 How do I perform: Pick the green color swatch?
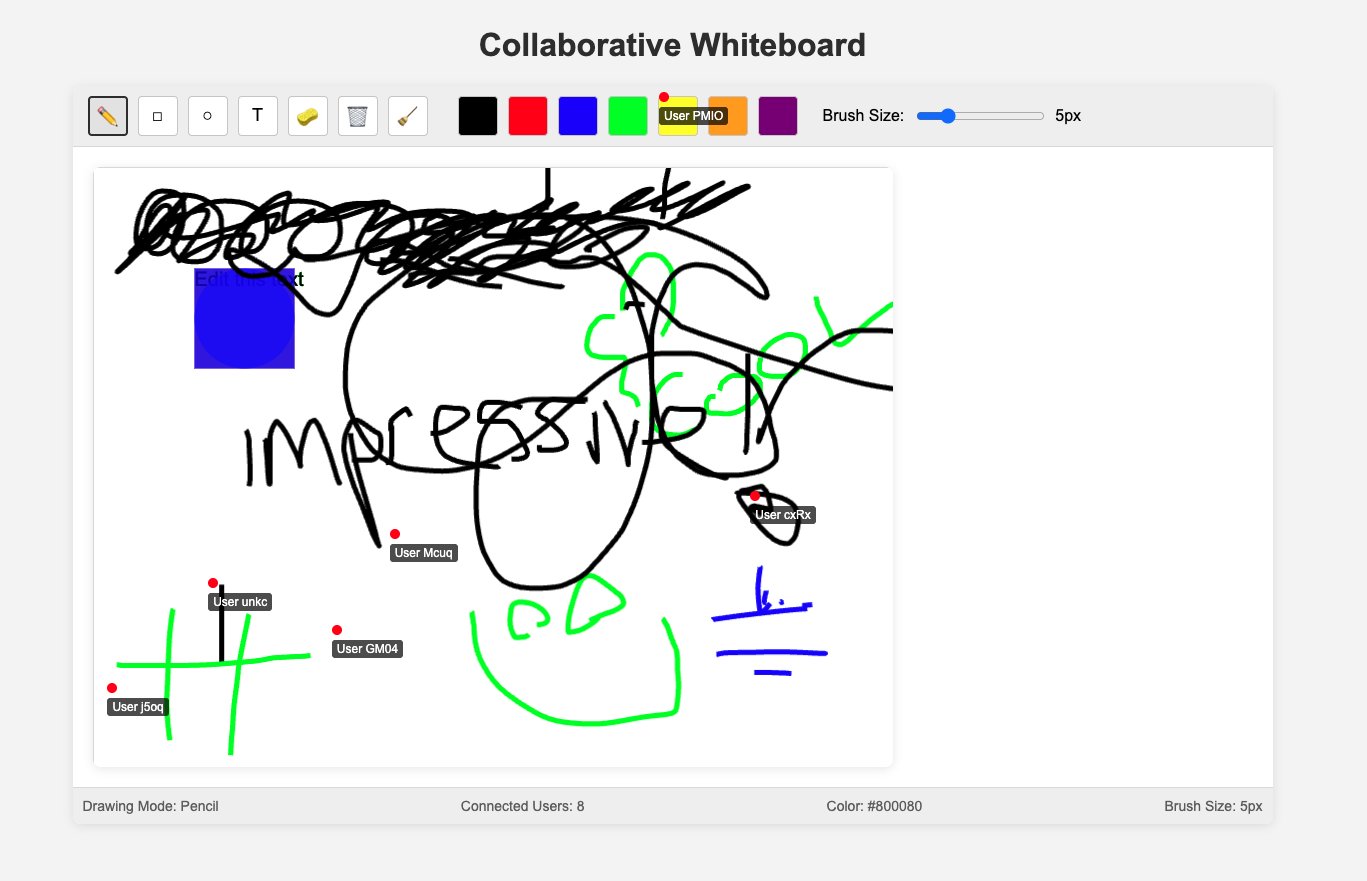pyautogui.click(x=628, y=116)
